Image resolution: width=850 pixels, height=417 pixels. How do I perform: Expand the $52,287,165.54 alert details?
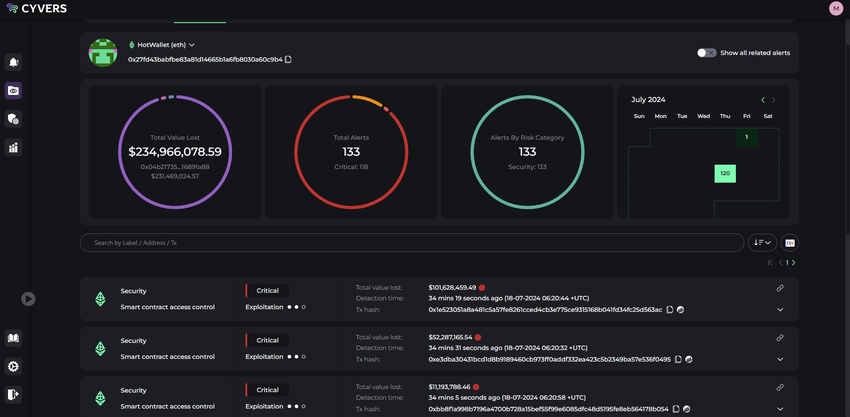[x=780, y=360]
